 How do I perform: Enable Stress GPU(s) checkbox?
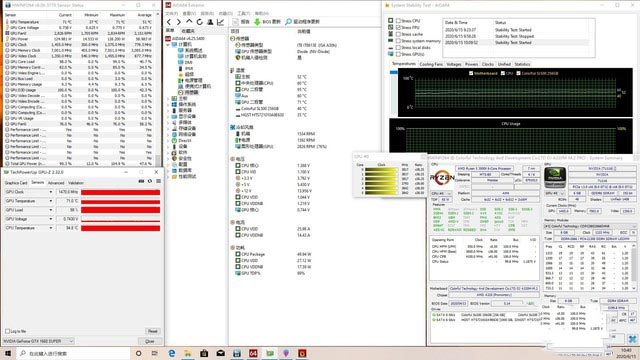click(x=398, y=54)
